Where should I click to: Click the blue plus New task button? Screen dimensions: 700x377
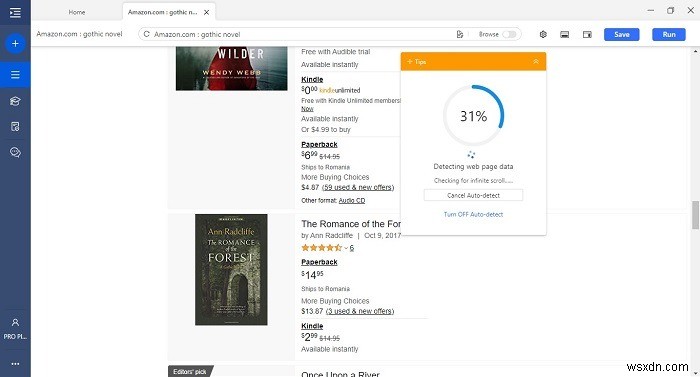click(x=15, y=44)
